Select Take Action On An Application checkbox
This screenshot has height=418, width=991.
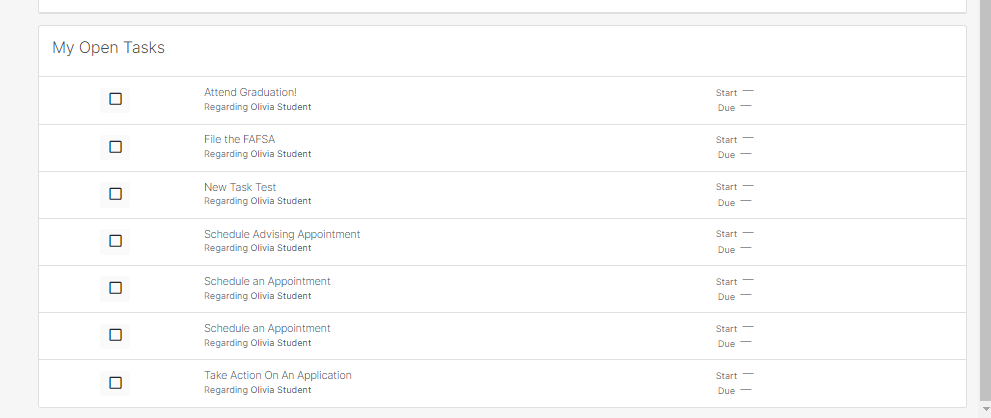point(115,383)
